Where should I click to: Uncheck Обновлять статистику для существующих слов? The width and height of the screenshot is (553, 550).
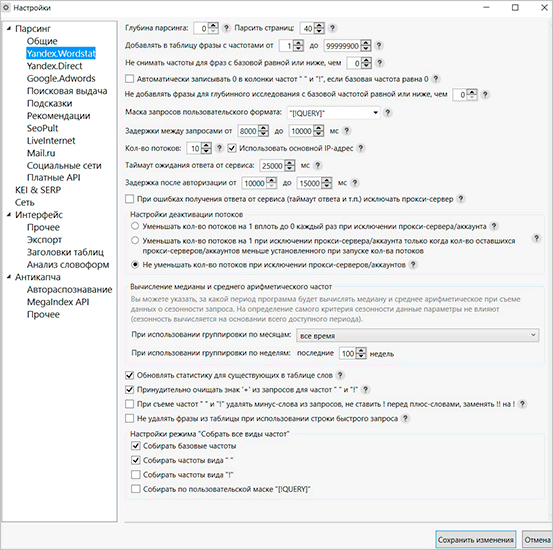click(x=129, y=375)
